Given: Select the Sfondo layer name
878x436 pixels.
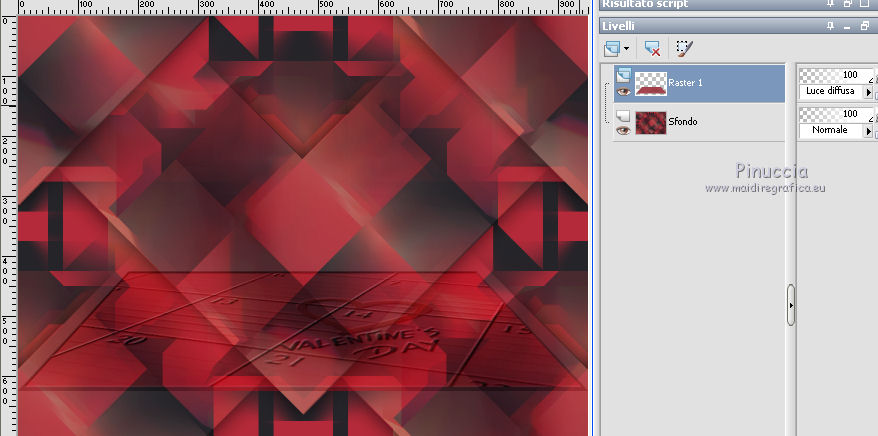Looking at the screenshot, I should (x=683, y=121).
